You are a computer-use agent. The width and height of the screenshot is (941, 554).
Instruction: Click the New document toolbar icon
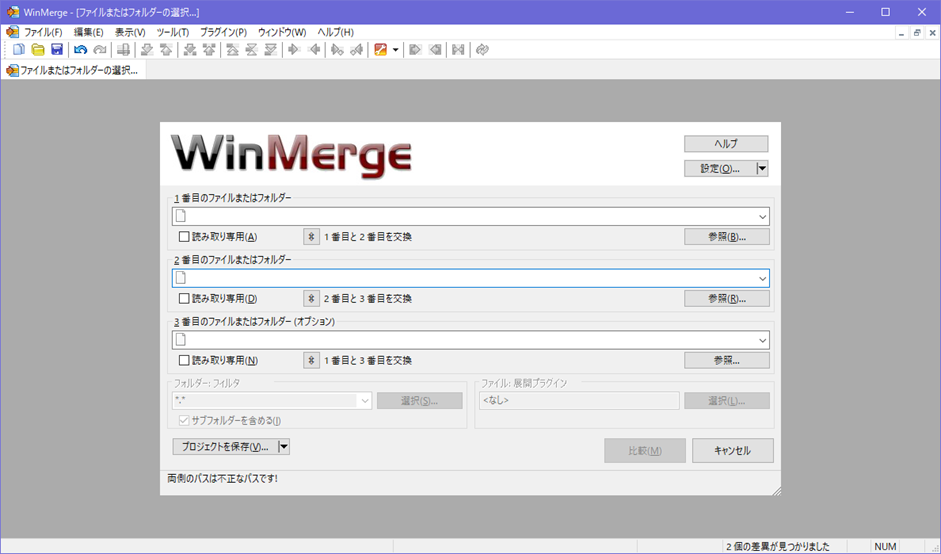19,50
